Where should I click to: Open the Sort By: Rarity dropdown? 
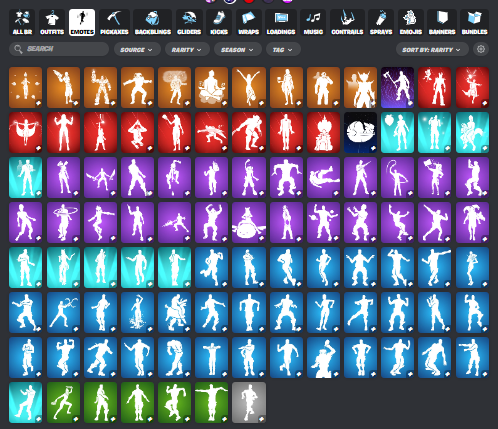[432, 49]
